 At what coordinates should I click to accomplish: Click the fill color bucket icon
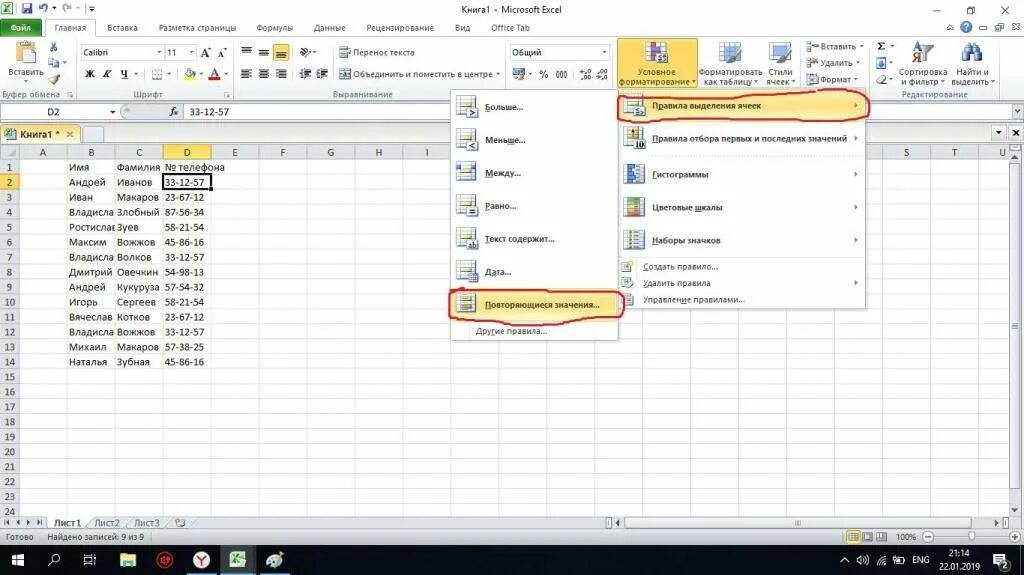point(189,74)
